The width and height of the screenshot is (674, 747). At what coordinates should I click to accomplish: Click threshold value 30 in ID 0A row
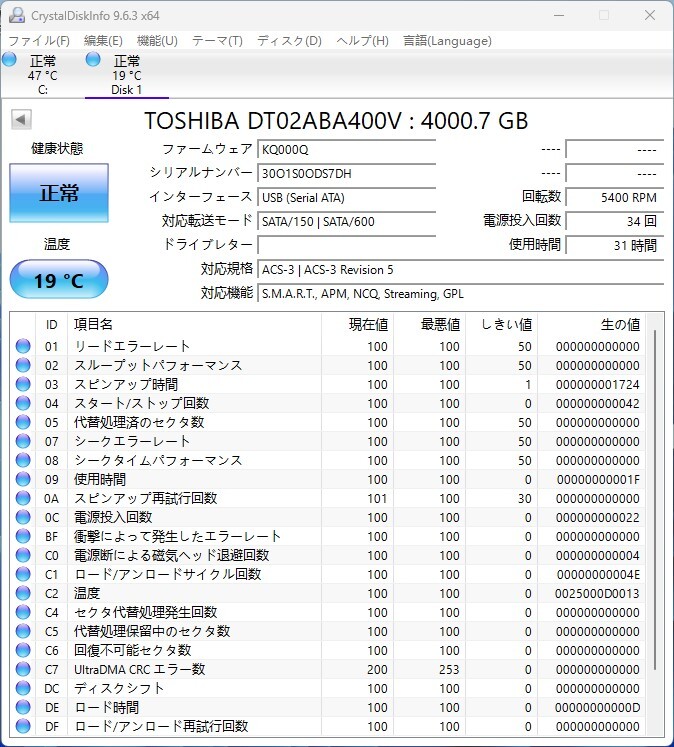(x=524, y=498)
